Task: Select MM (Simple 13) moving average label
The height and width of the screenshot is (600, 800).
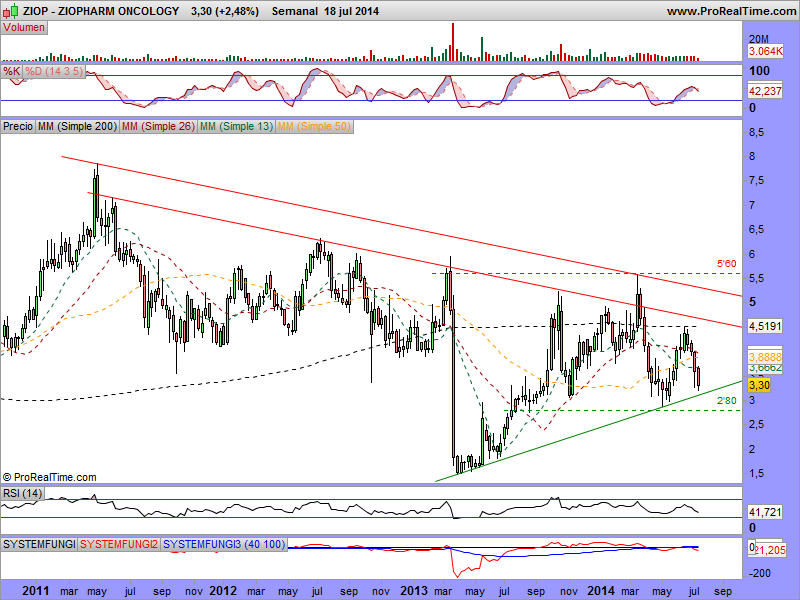Action: [x=236, y=126]
